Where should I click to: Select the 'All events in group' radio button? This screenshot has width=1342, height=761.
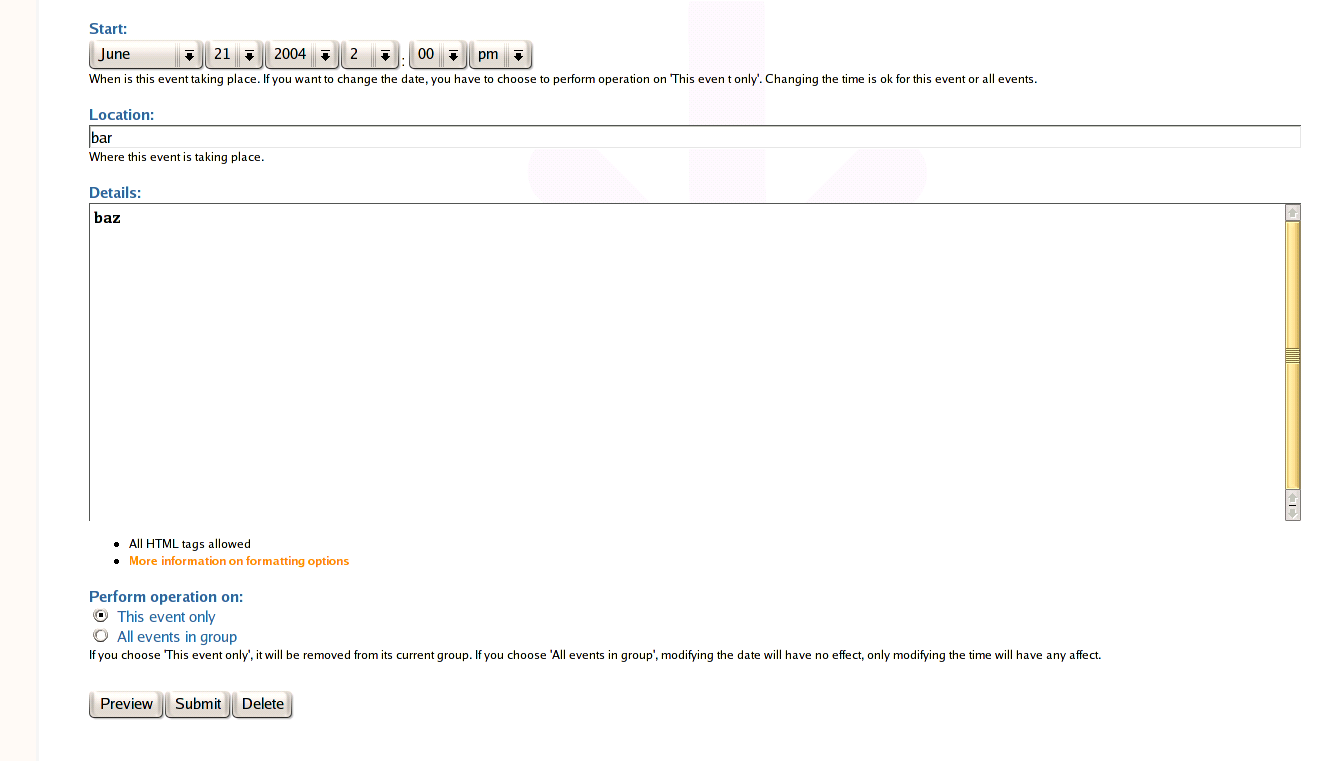100,635
